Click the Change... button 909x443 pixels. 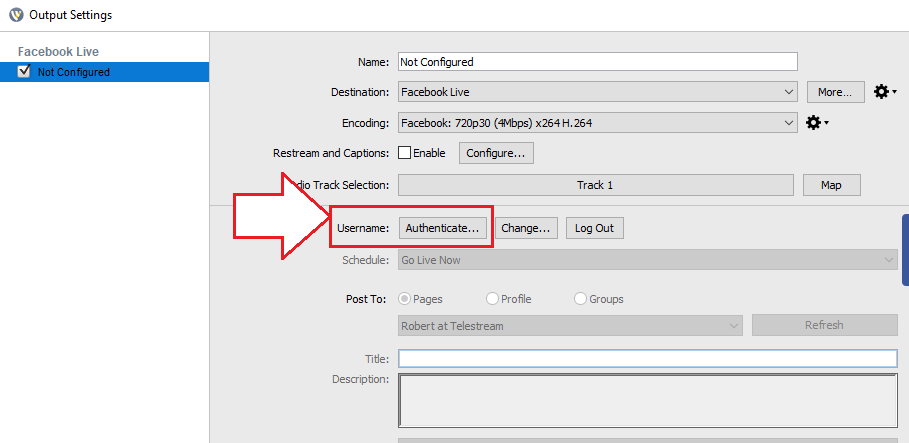tap(526, 228)
